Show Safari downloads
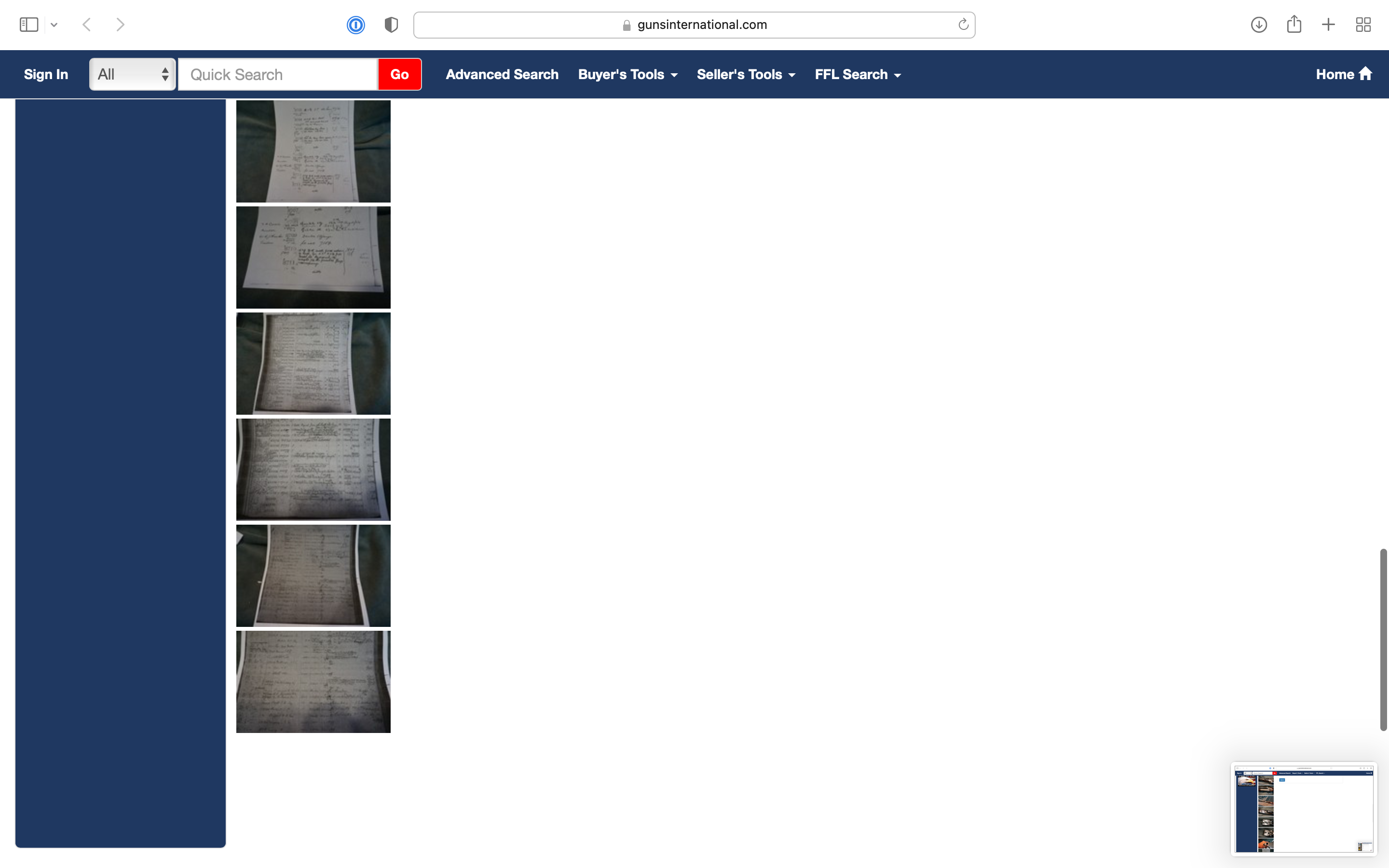The height and width of the screenshot is (868, 1389). click(1259, 25)
